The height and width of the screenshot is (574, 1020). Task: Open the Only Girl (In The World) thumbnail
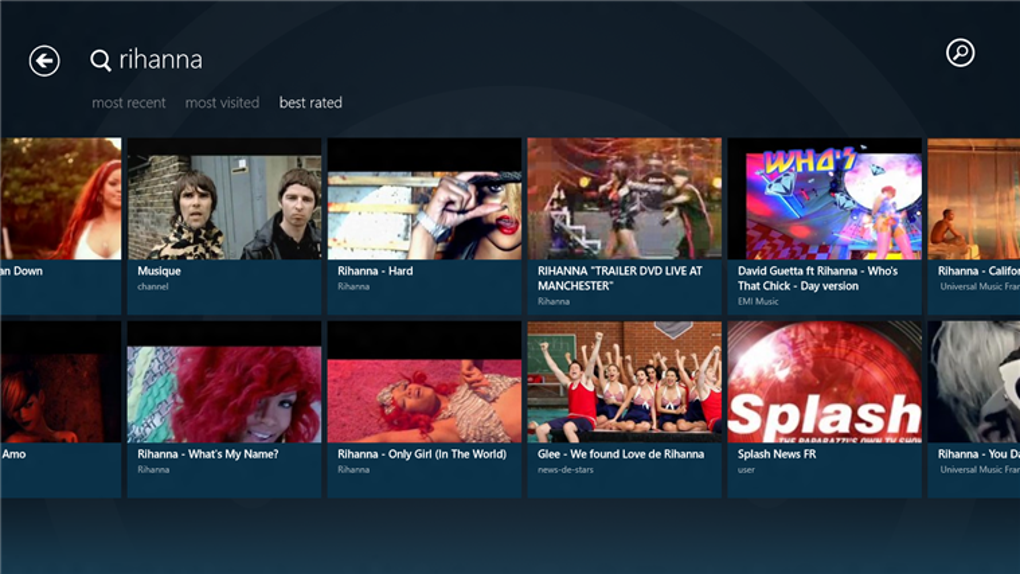pos(424,382)
